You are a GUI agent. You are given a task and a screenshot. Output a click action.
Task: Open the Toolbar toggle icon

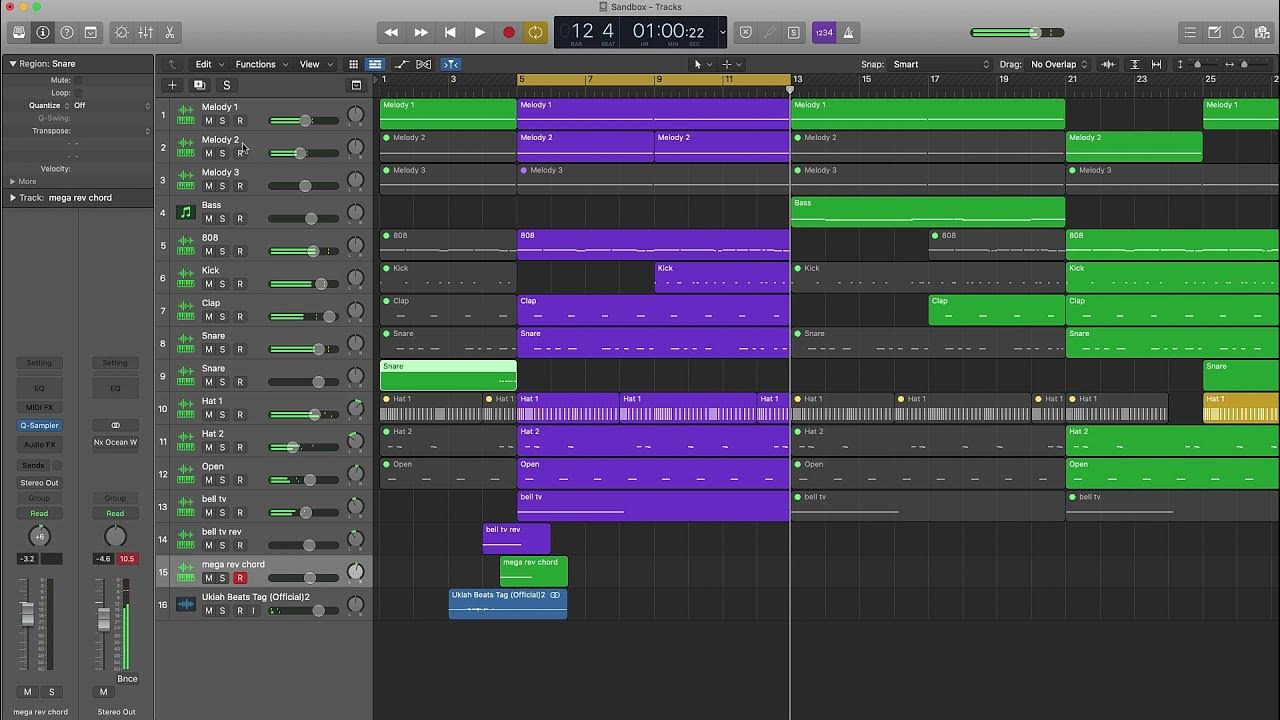90,32
